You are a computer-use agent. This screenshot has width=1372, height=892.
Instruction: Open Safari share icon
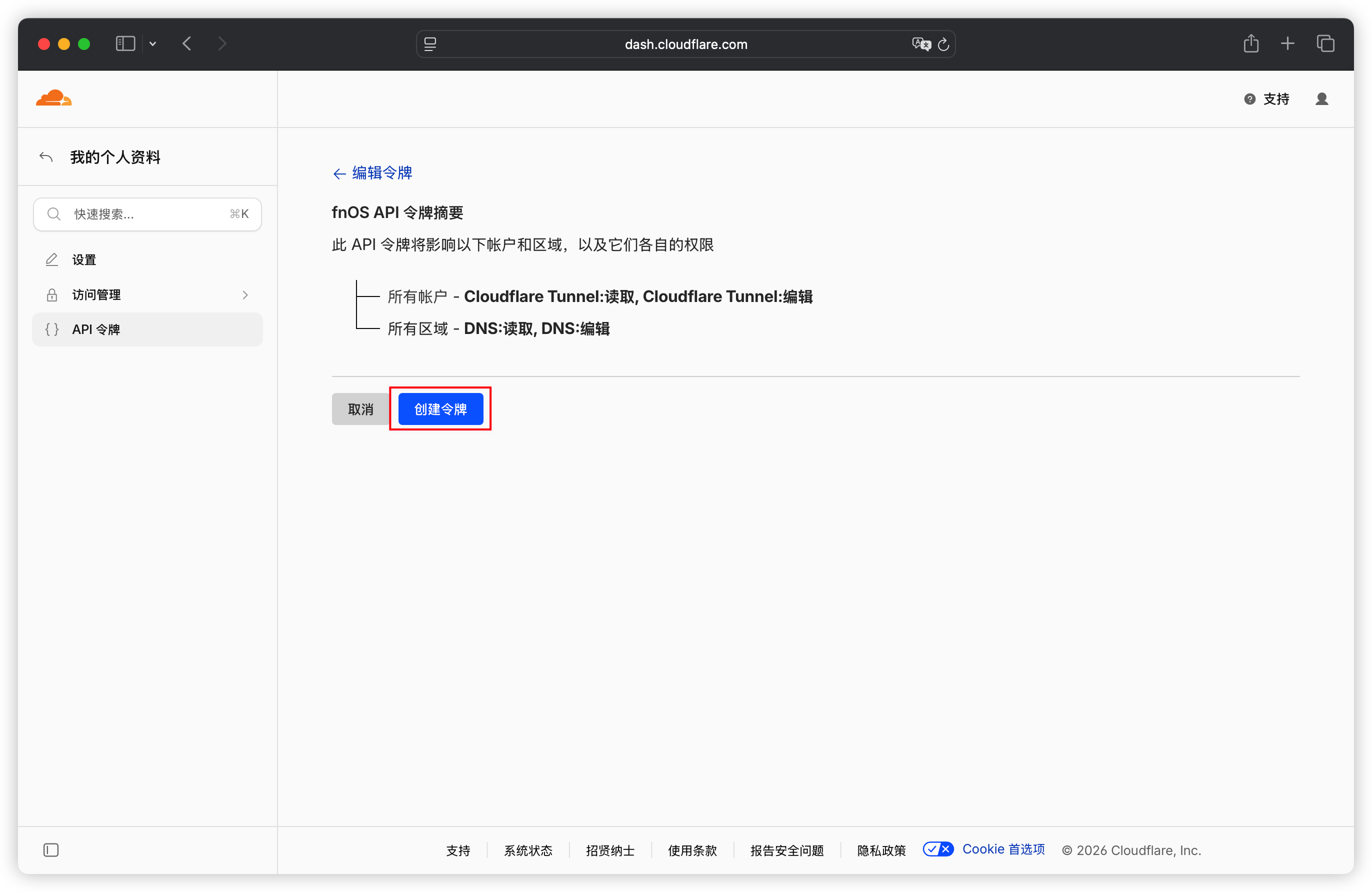1250,43
